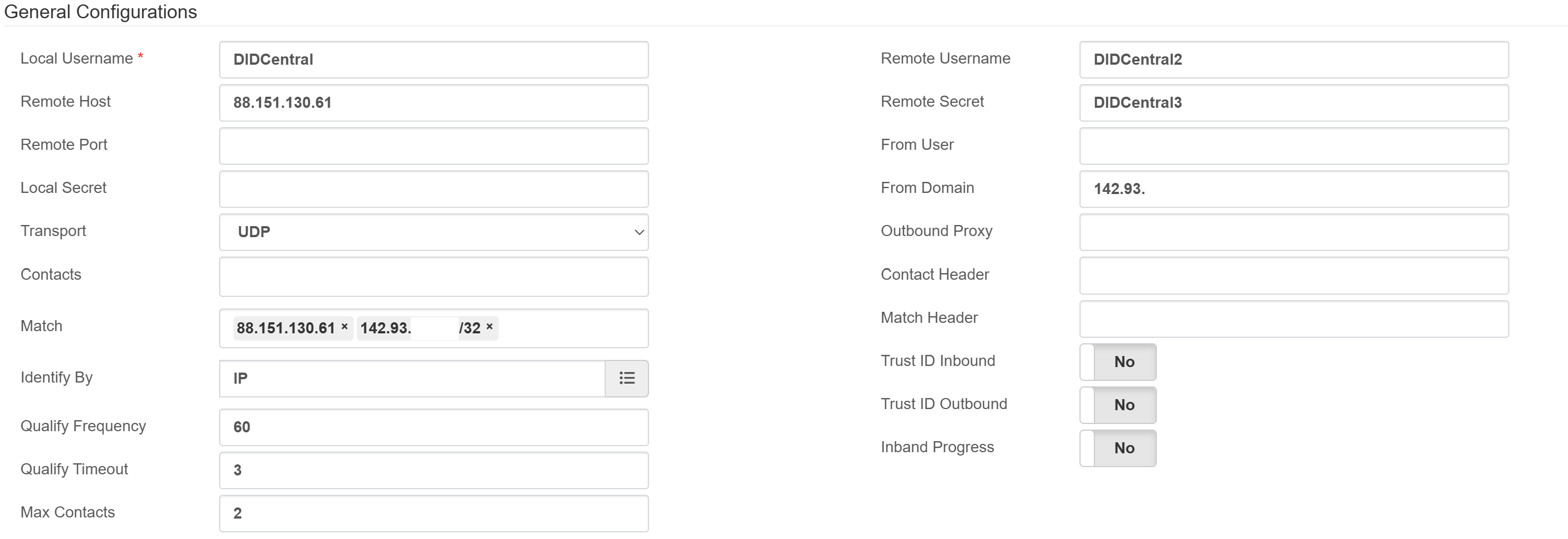Click the Local Username field

434,60
